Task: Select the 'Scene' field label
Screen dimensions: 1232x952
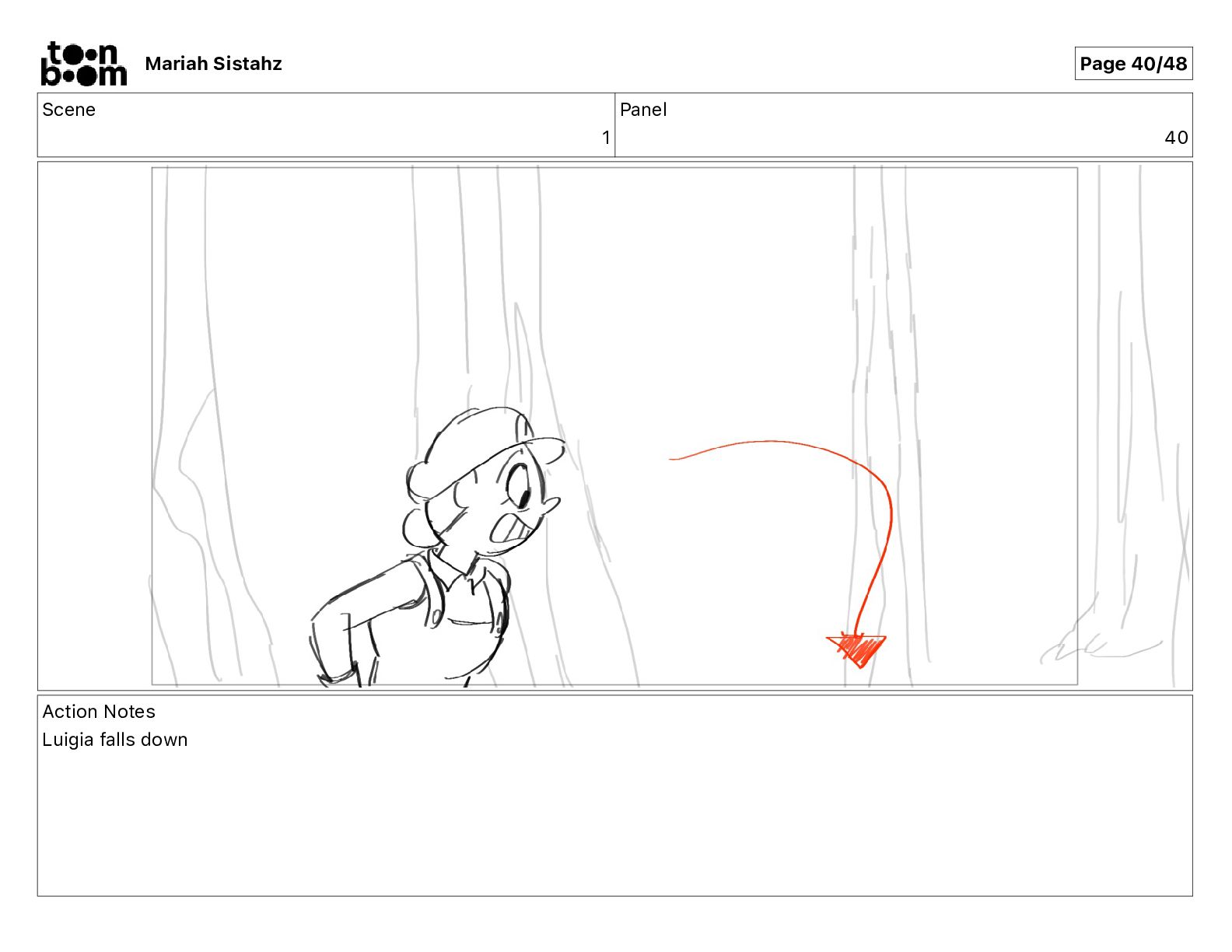Action: click(68, 110)
